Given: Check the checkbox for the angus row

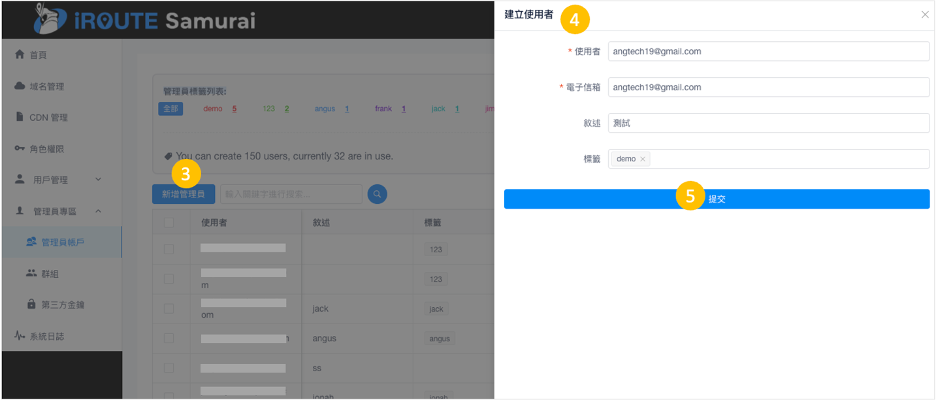Looking at the screenshot, I should coord(168,339).
